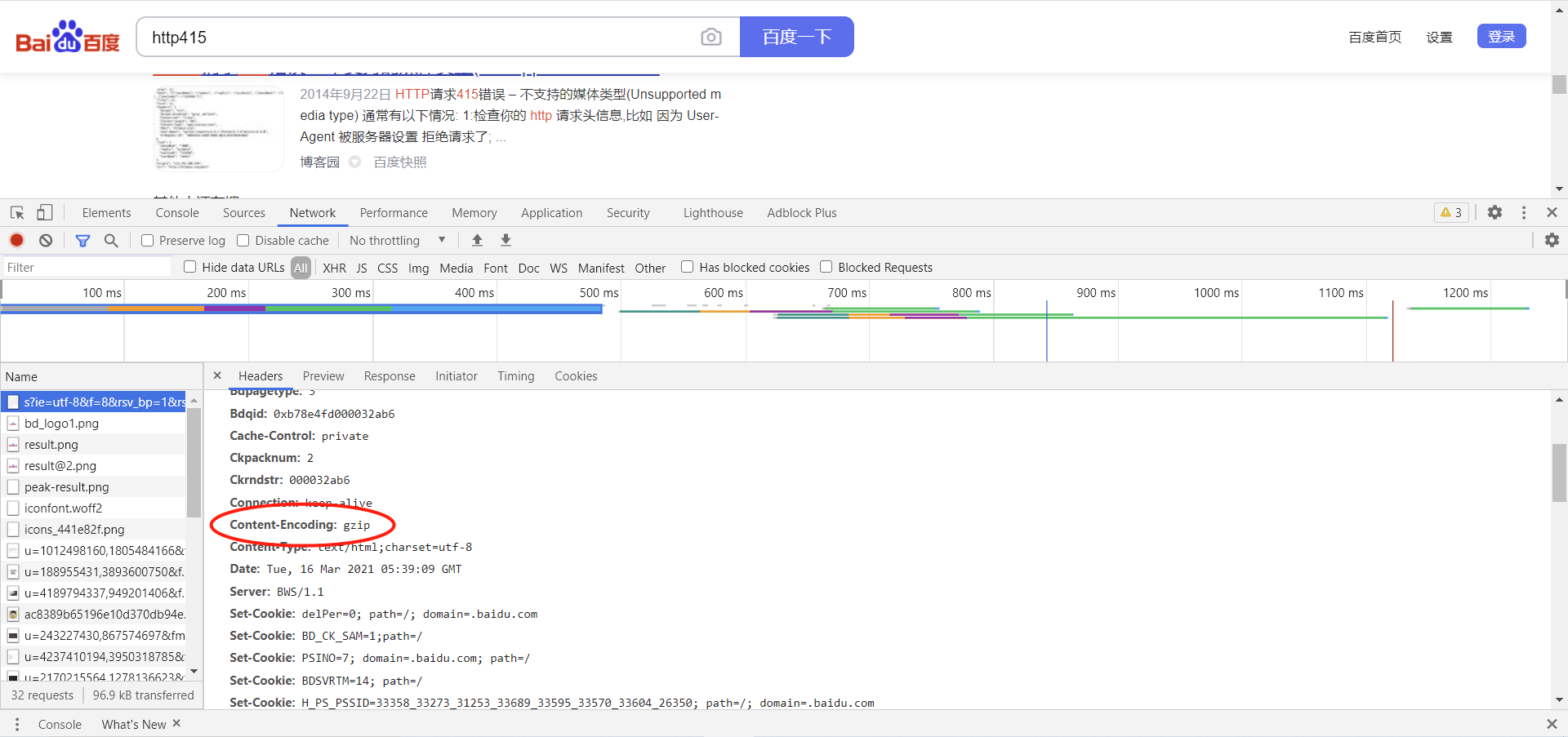Toggle the network filter funnel icon
Image resolution: width=1568 pixels, height=737 pixels.
[82, 240]
